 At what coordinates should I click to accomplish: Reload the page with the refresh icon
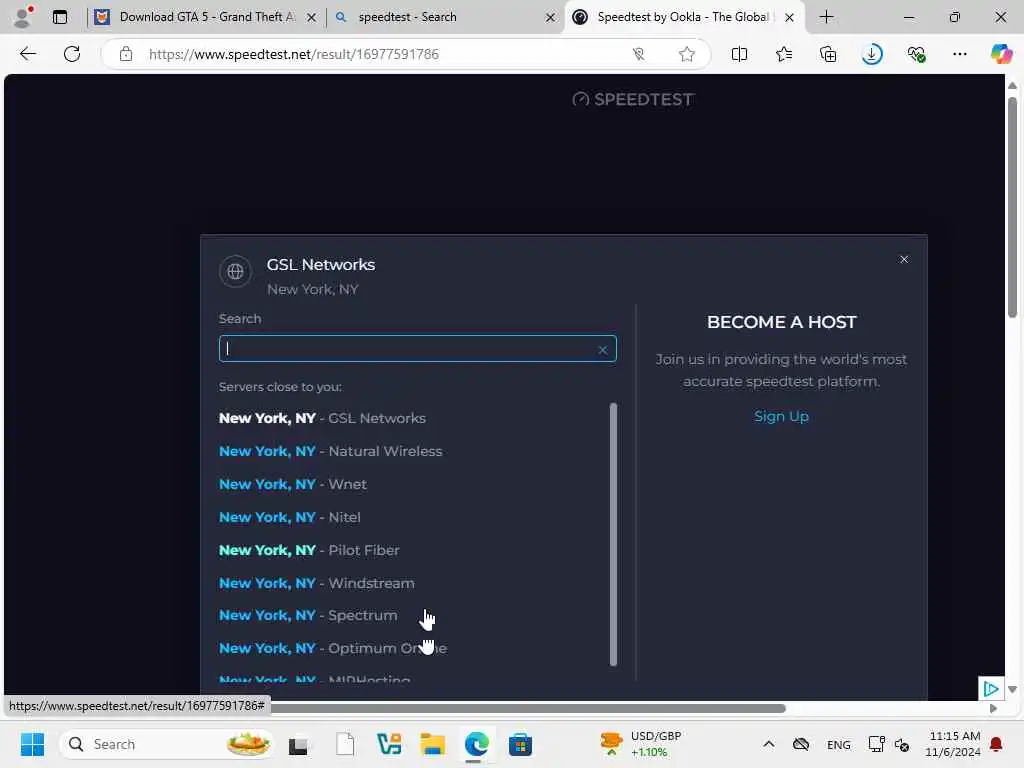click(72, 54)
